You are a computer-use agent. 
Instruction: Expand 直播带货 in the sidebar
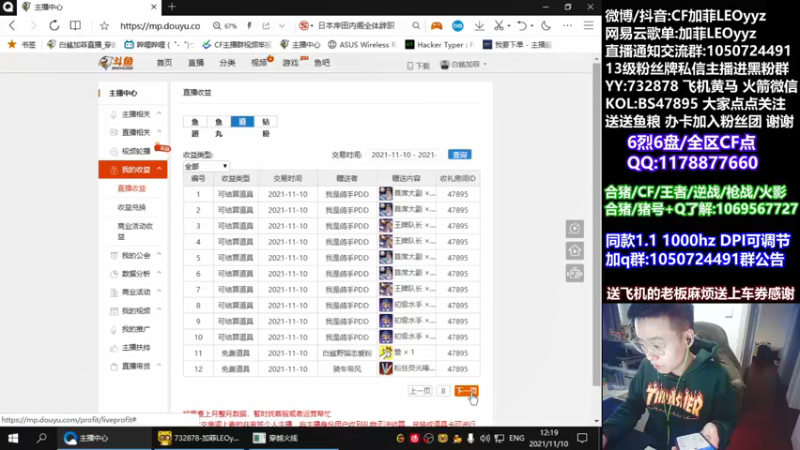134,366
